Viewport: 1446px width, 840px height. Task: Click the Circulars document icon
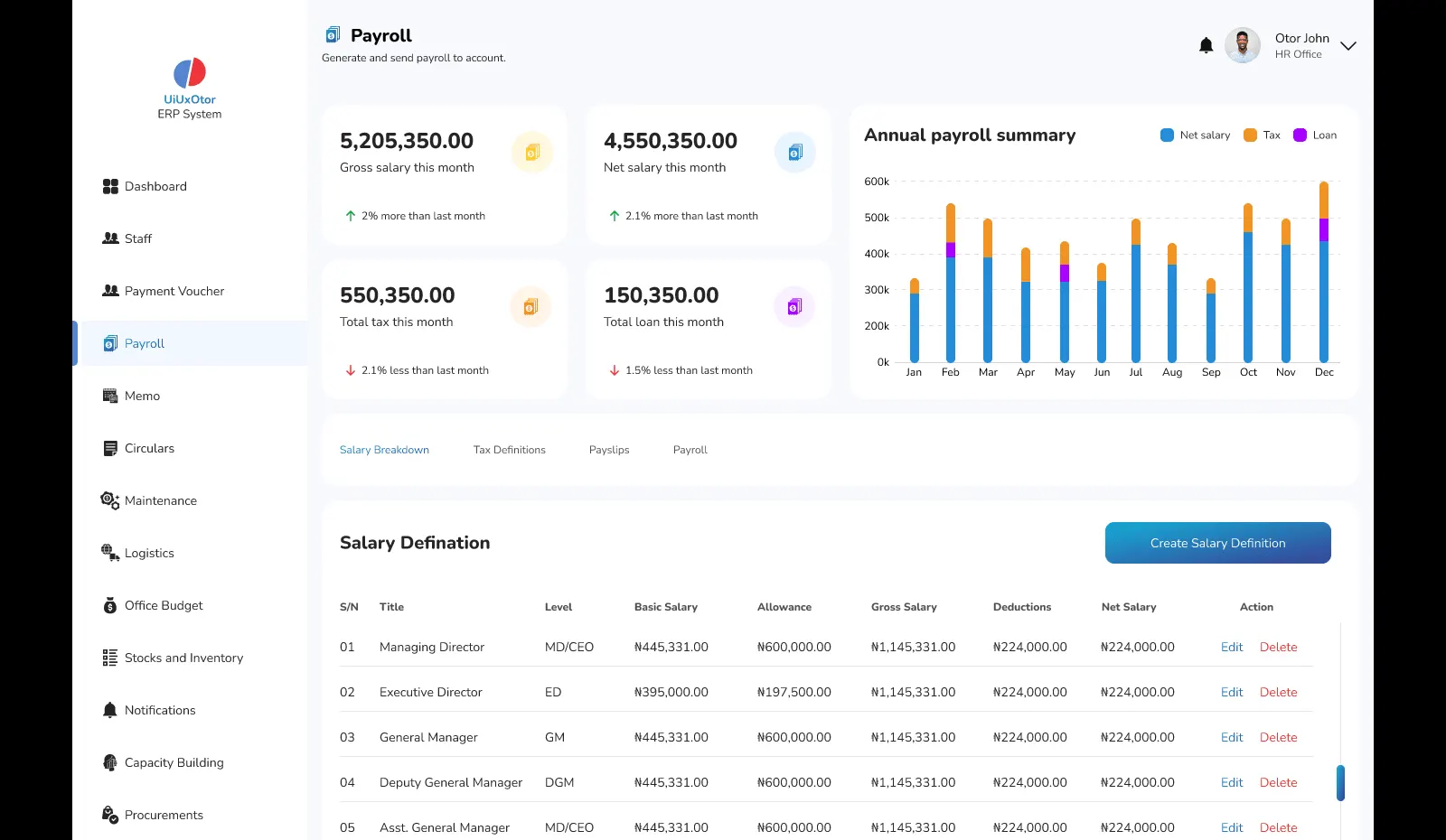pos(110,448)
